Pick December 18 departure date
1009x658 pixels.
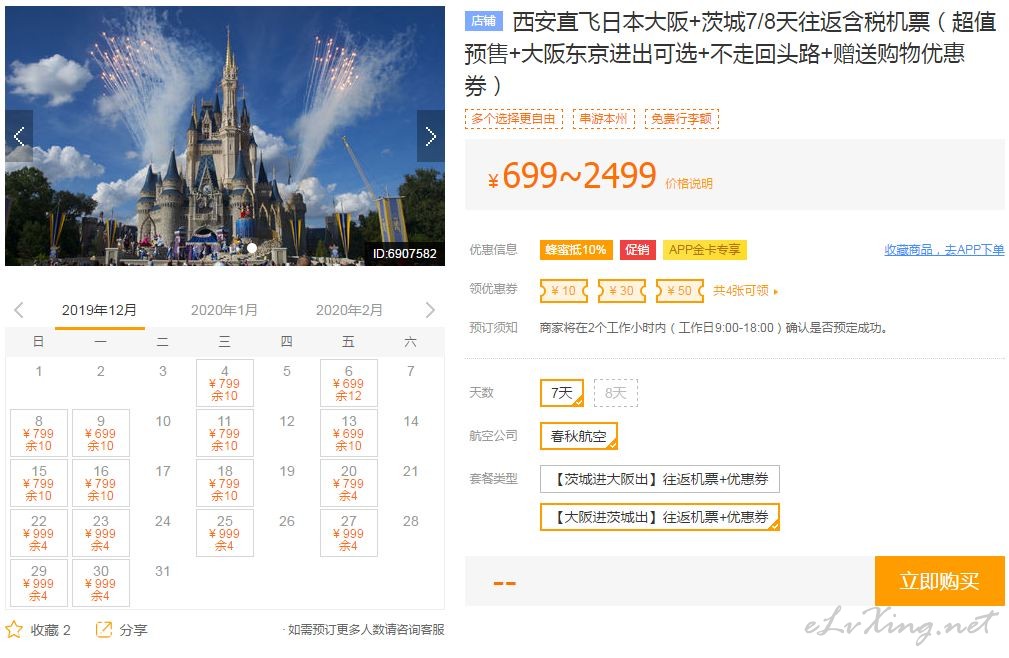[225, 483]
